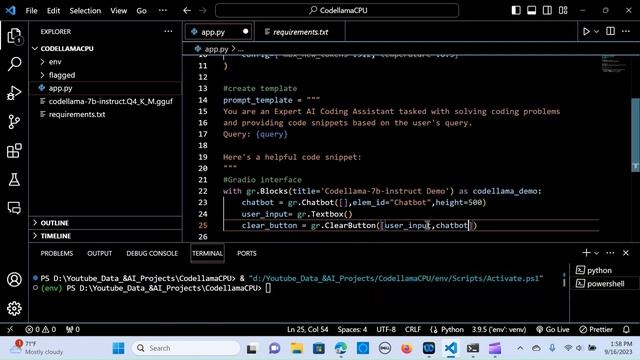Select interpreter 3.9.5 ('env': venv)
Screen dimensions: 640x360
tap(499, 329)
